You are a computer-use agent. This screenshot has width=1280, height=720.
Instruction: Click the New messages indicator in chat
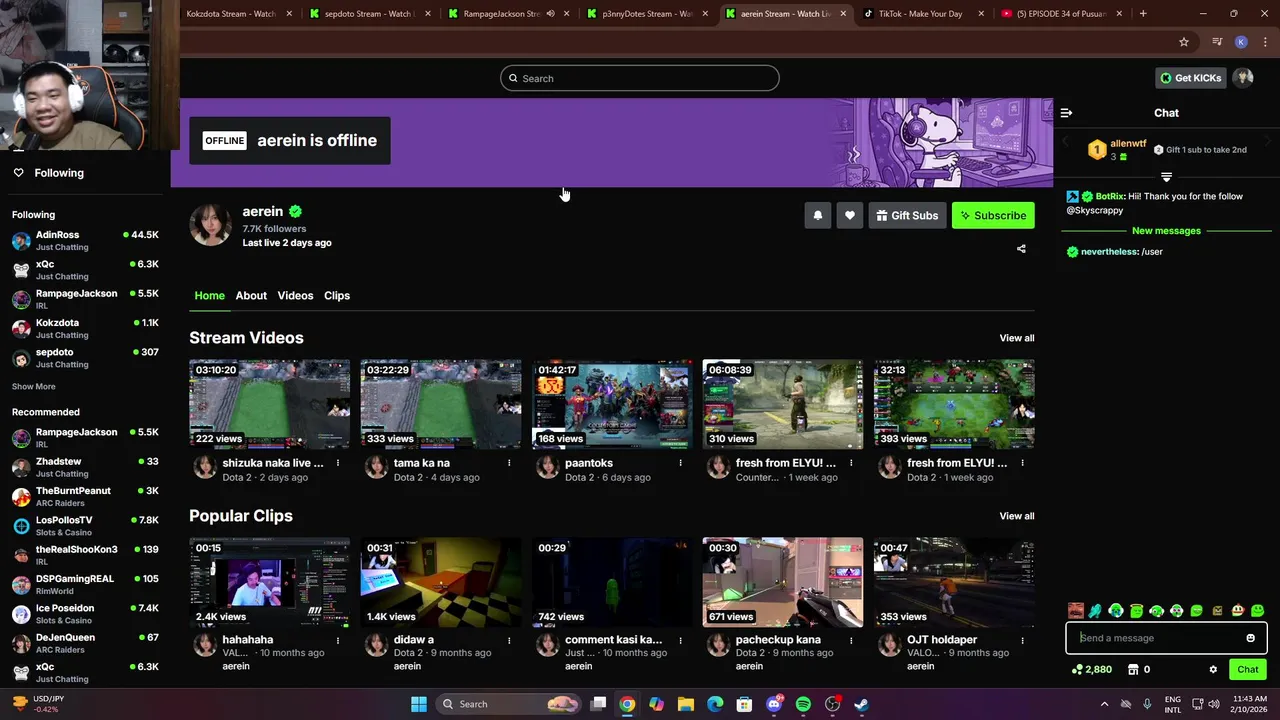[1166, 231]
